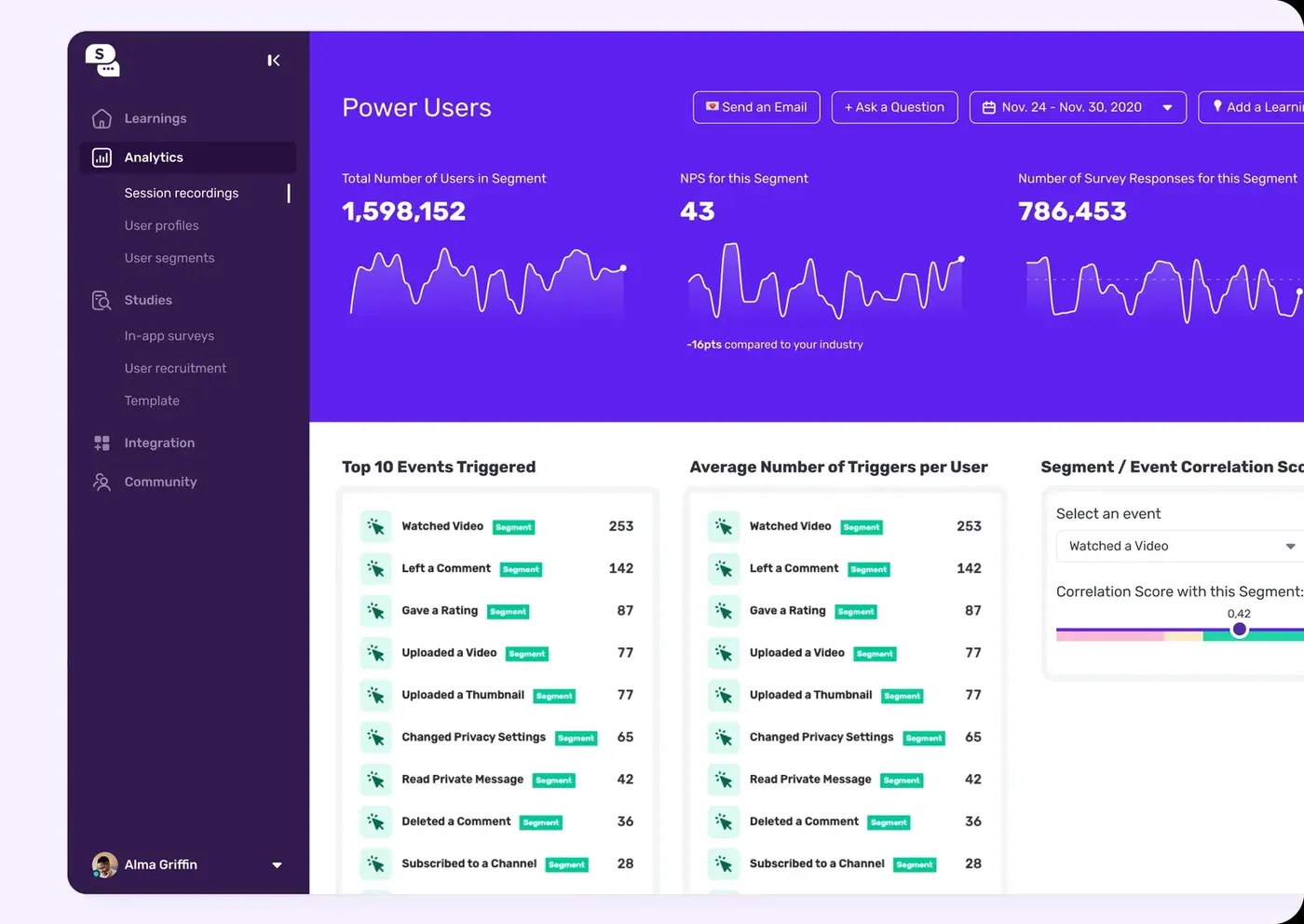Screen dimensions: 1304x924
Task: Click cursor icon beside Watched Video in Top 10 Events
Action: coord(376,527)
